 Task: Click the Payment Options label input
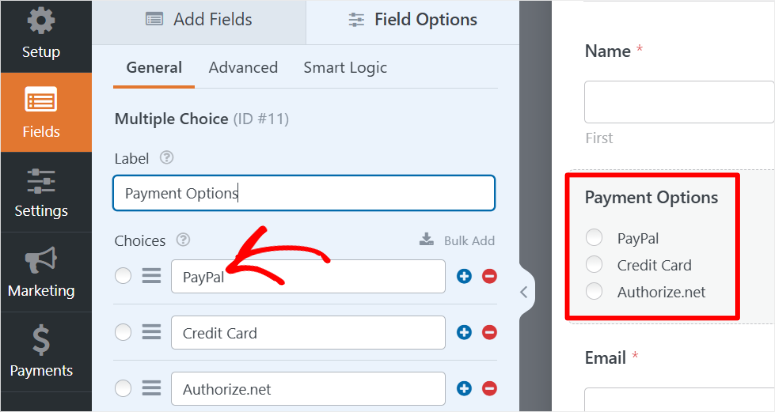[x=304, y=193]
